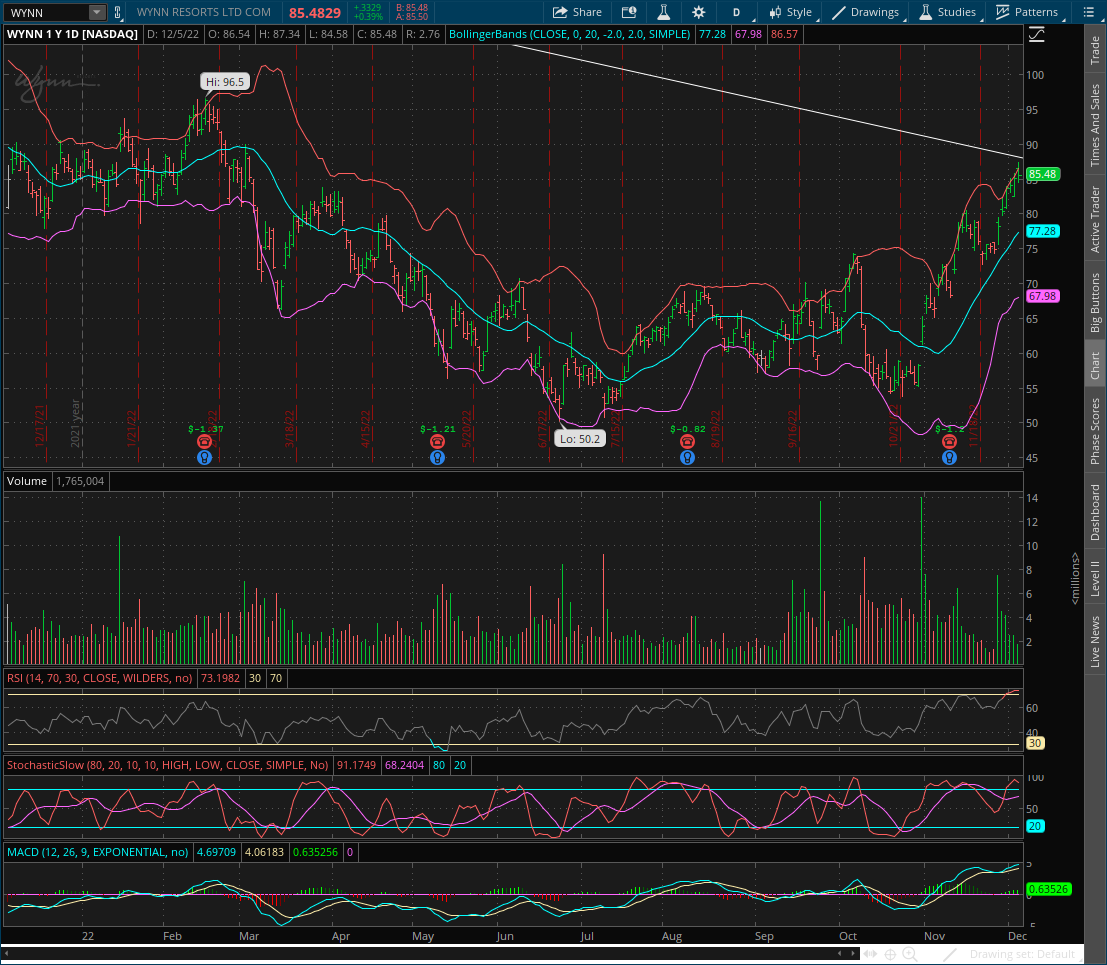The image size is (1107, 965).
Task: Click red earnings phone icon near $-1.21
Action: click(x=437, y=442)
